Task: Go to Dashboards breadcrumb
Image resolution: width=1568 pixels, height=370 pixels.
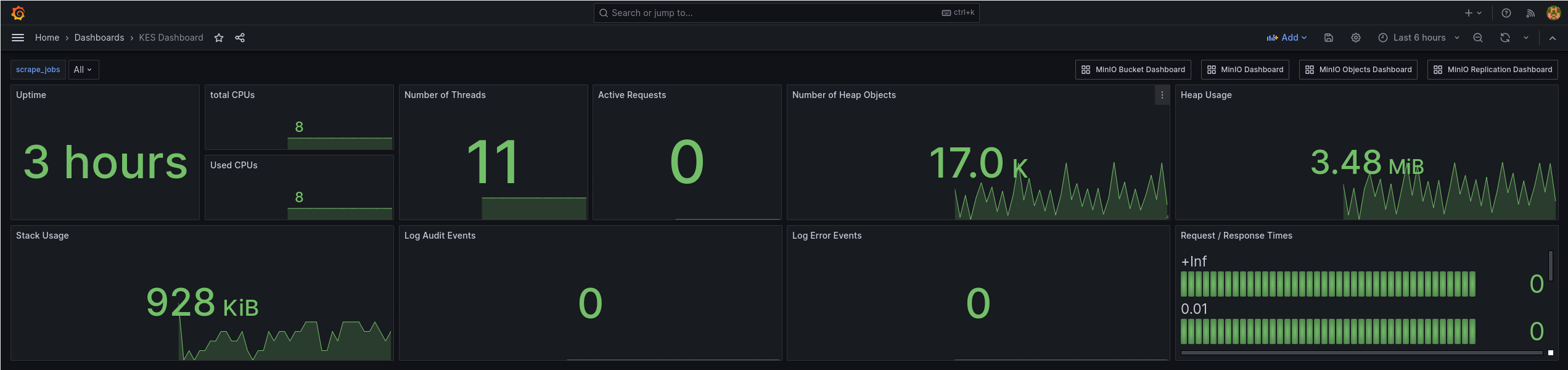Action: click(99, 38)
